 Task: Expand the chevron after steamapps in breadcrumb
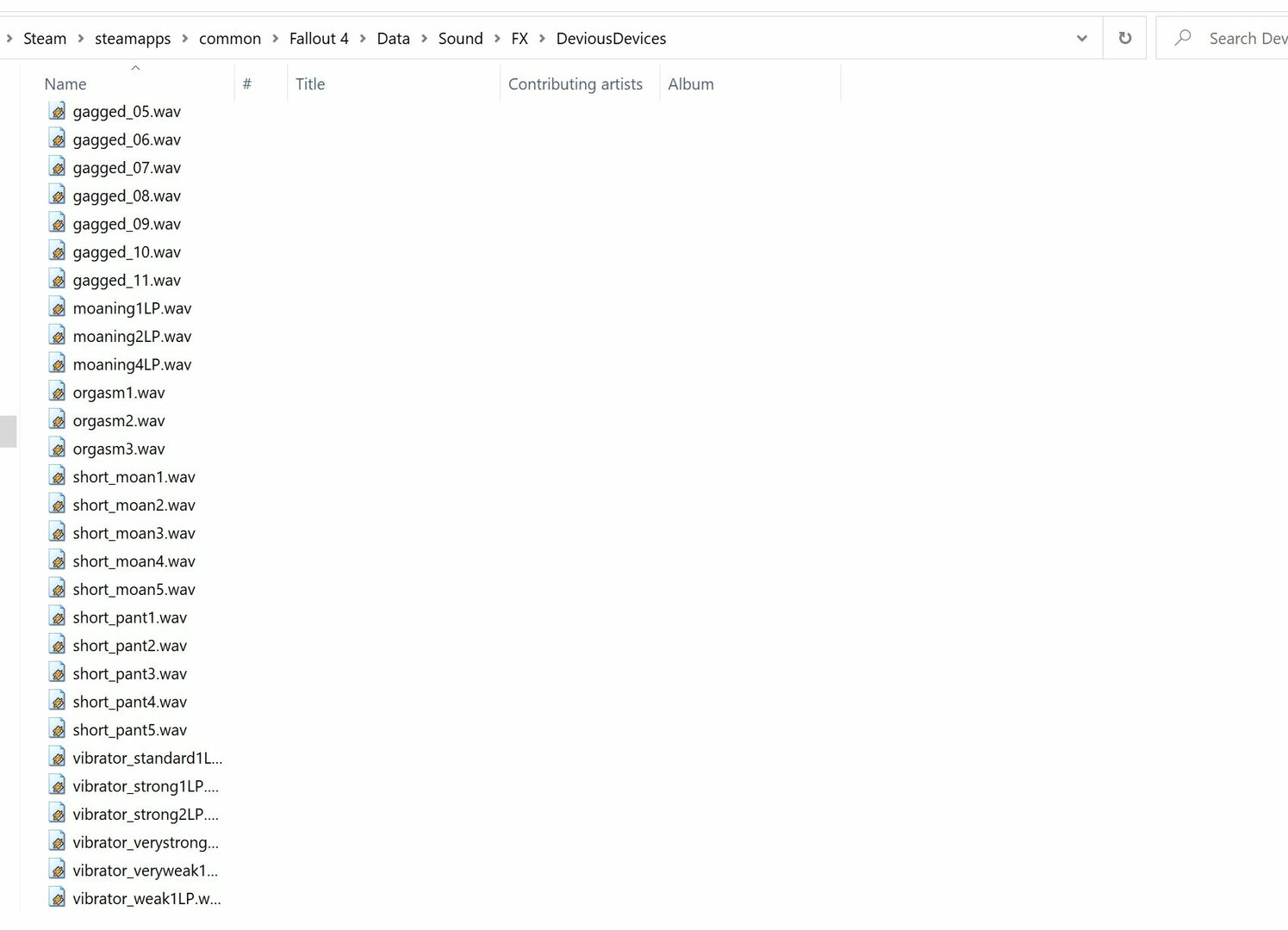pyautogui.click(x=184, y=39)
